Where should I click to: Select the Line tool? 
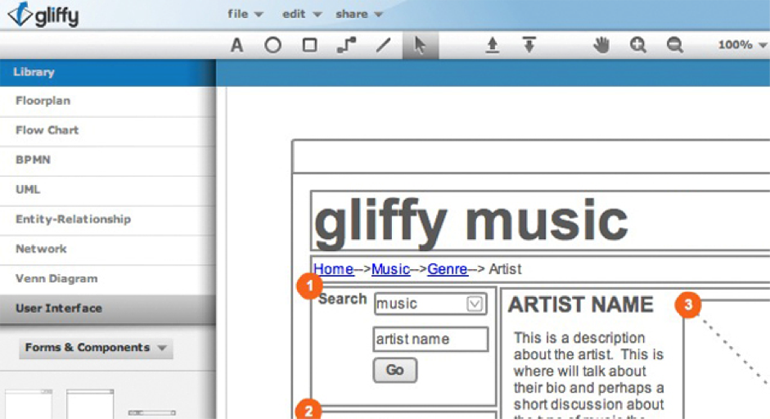(383, 45)
